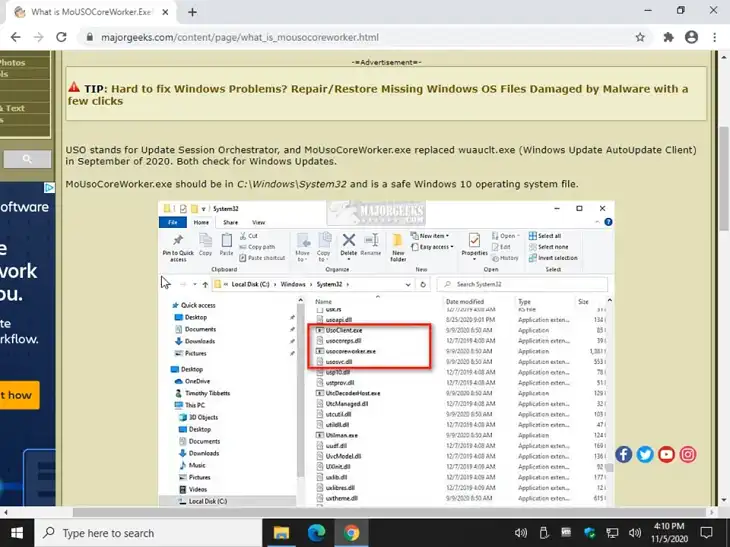Open the Windows Start menu
Screen dimensions: 730x547
[x=17, y=533]
